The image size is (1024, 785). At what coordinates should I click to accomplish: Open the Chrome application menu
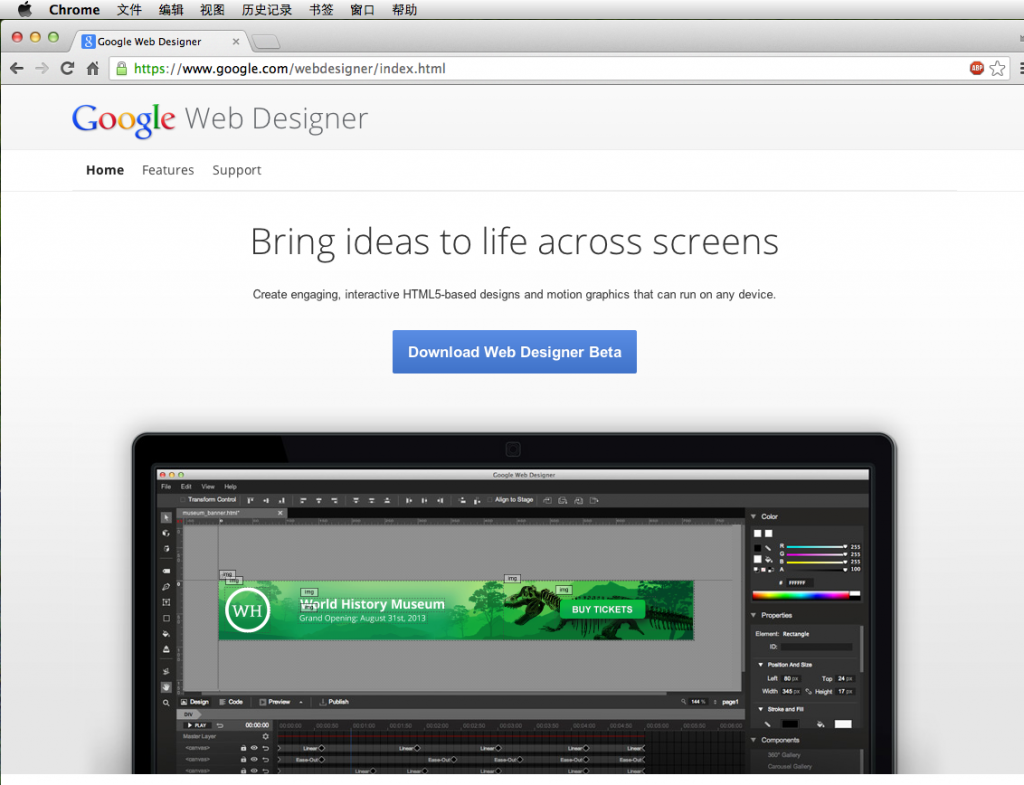tap(74, 10)
